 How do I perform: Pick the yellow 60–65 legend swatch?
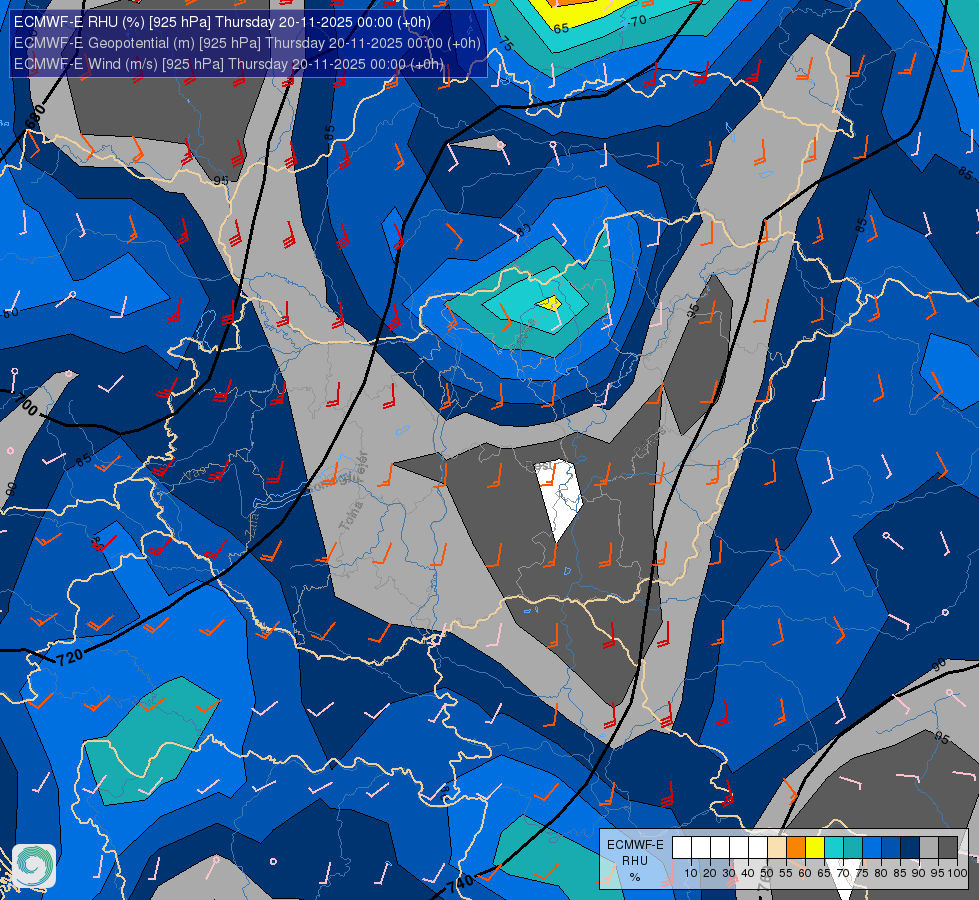(x=815, y=847)
